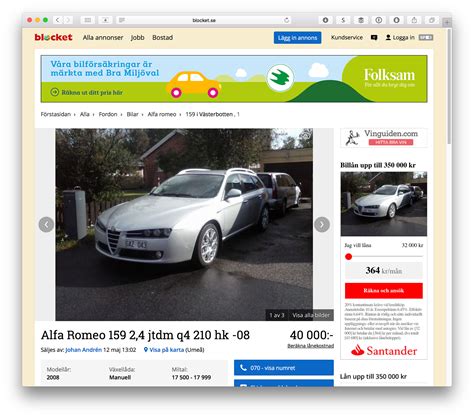Open a new tab with plus button
Image resolution: width=474 pixels, height=418 pixels.
point(447,22)
